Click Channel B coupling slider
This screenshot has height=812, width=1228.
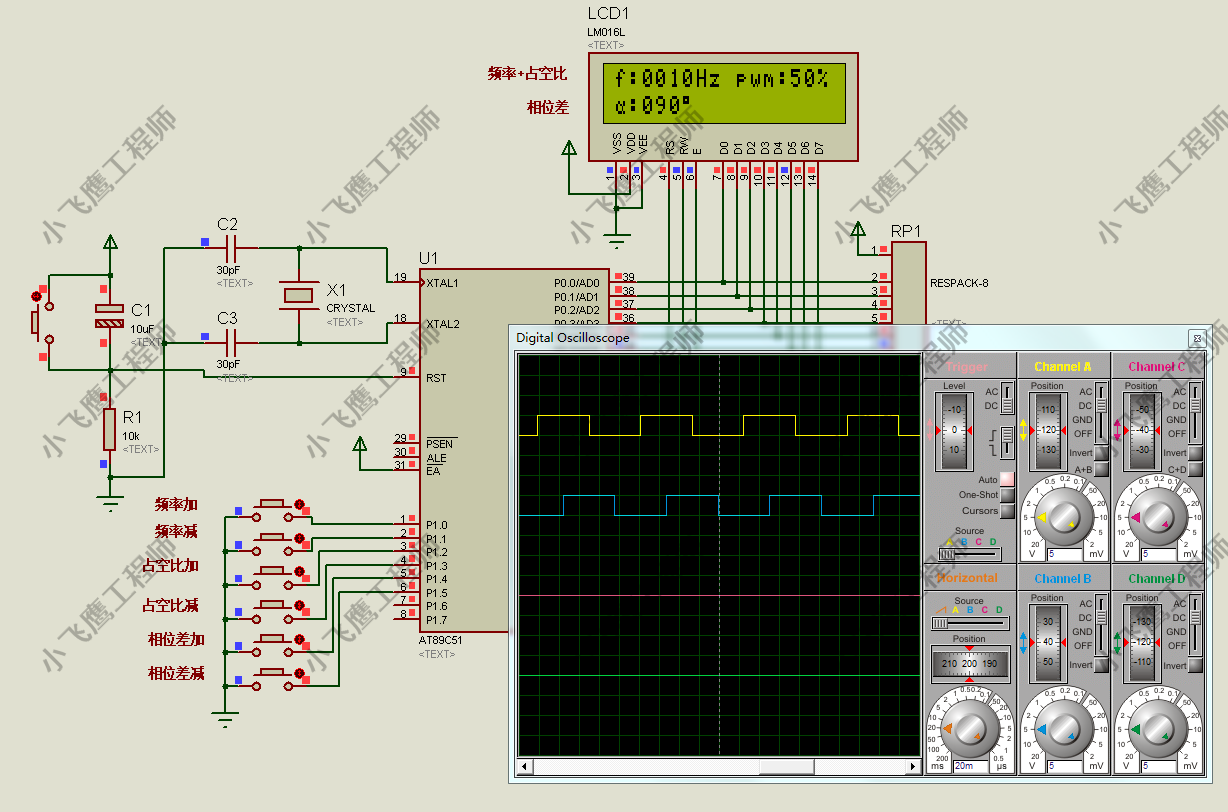click(x=1101, y=625)
